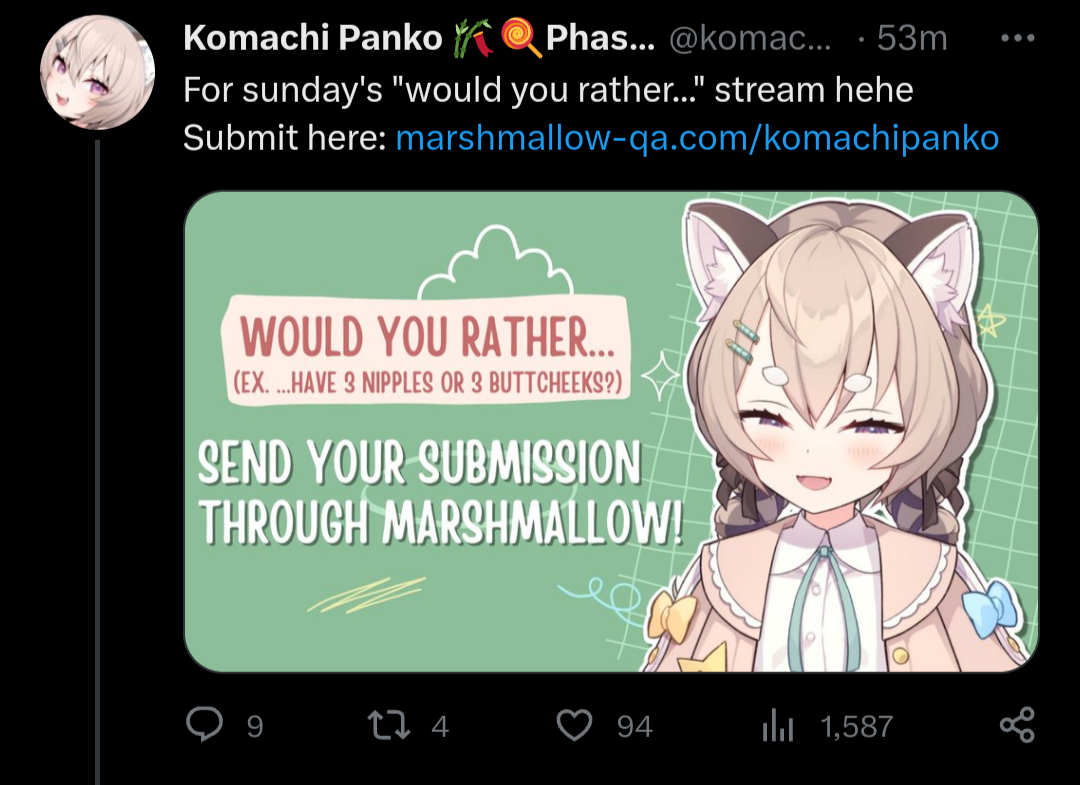
Task: Click Komachi Panko's profile avatar
Action: point(97,72)
